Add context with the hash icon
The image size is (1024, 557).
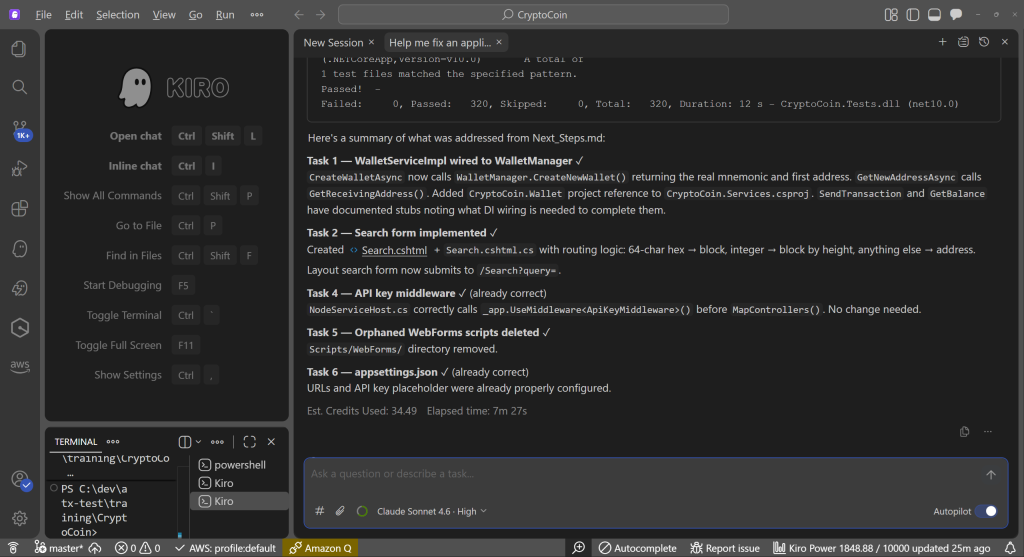(x=319, y=511)
